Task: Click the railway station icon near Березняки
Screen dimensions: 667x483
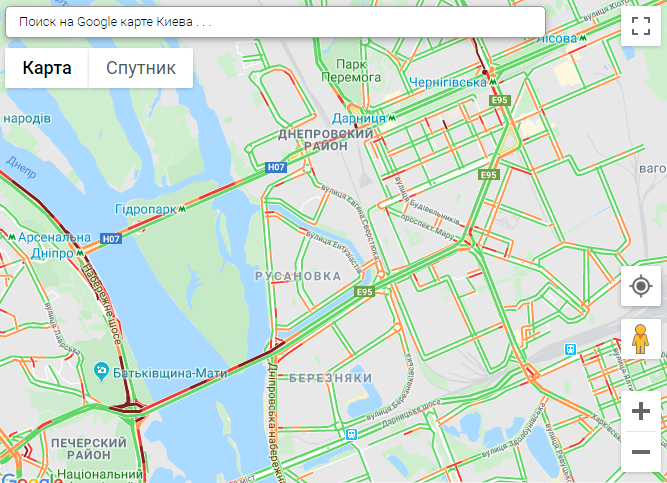Action: coord(351,434)
